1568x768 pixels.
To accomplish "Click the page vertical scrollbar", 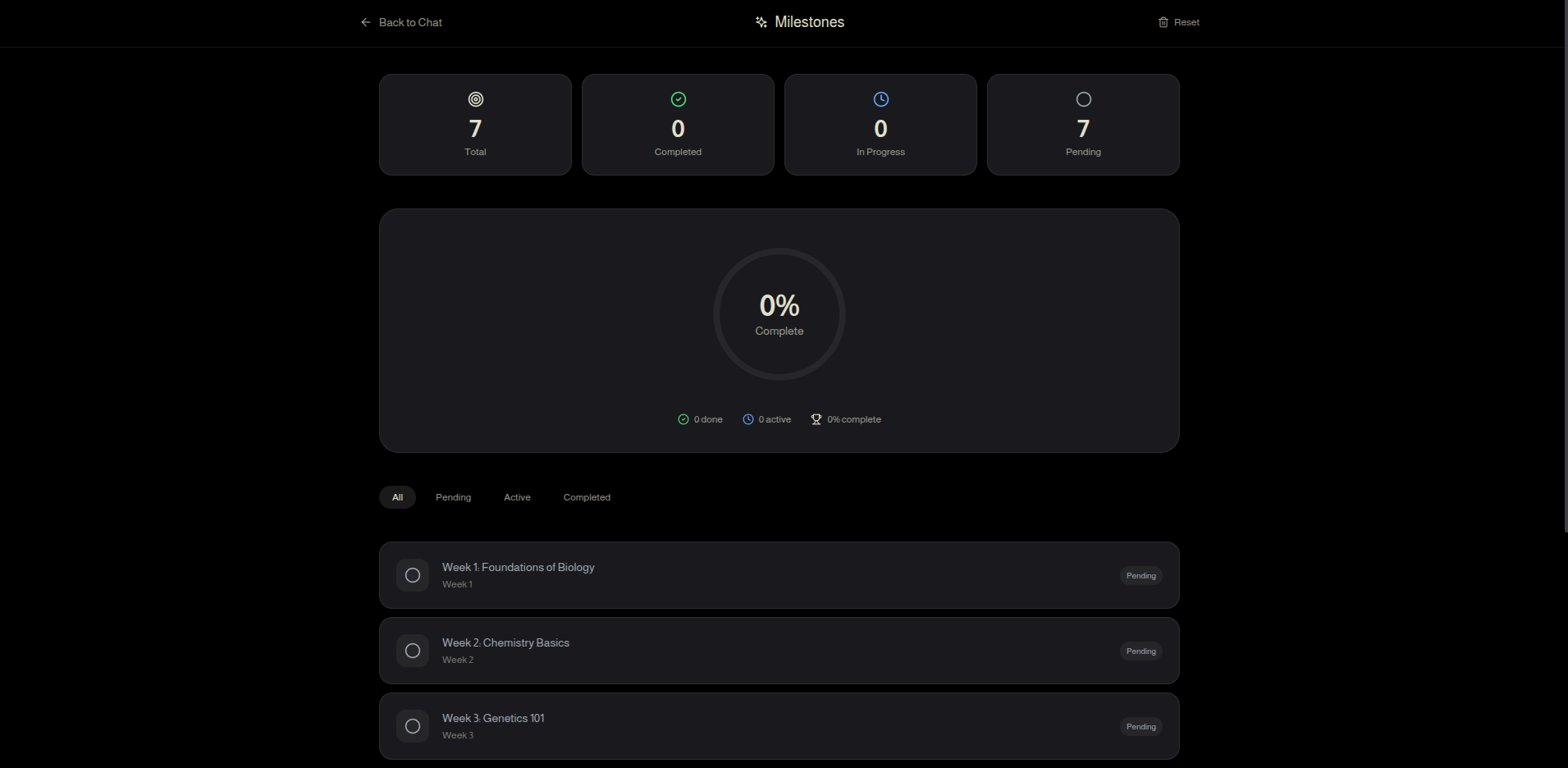I will tap(1565, 267).
